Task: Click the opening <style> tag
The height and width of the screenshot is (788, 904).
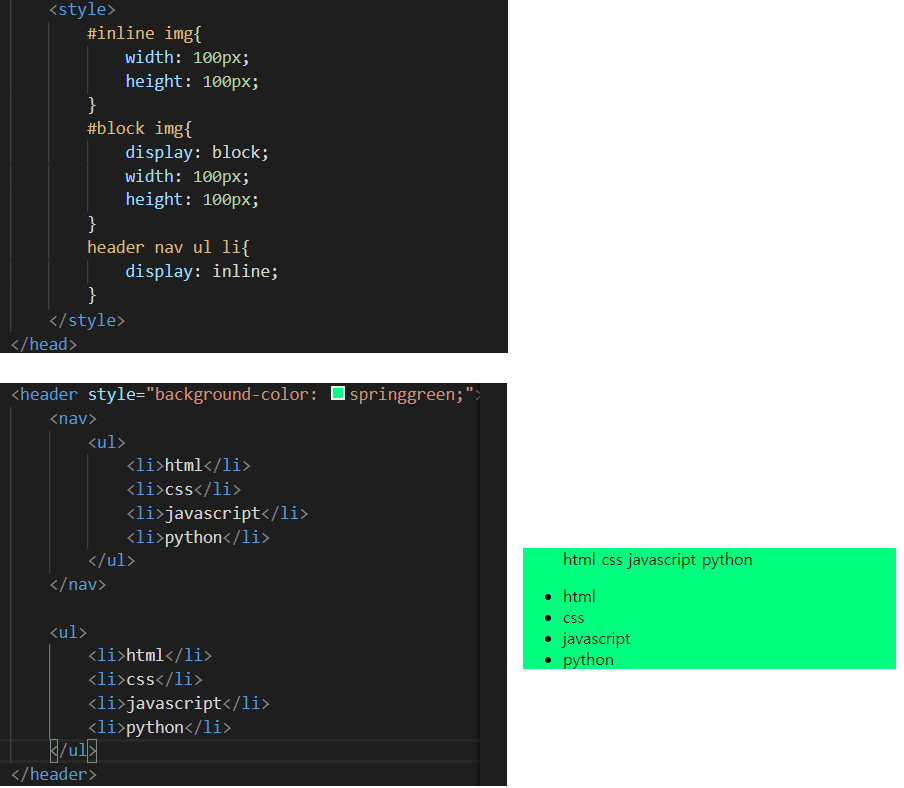Action: coord(82,9)
